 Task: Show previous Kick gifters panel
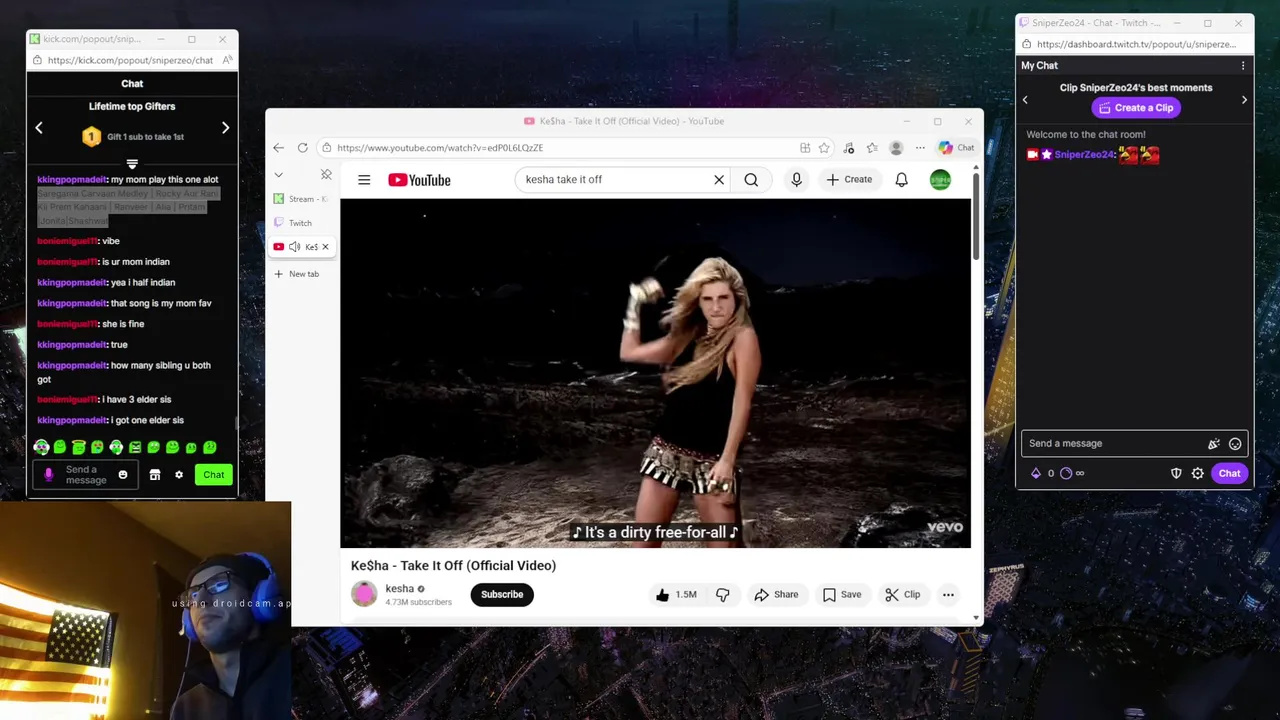pyautogui.click(x=39, y=128)
